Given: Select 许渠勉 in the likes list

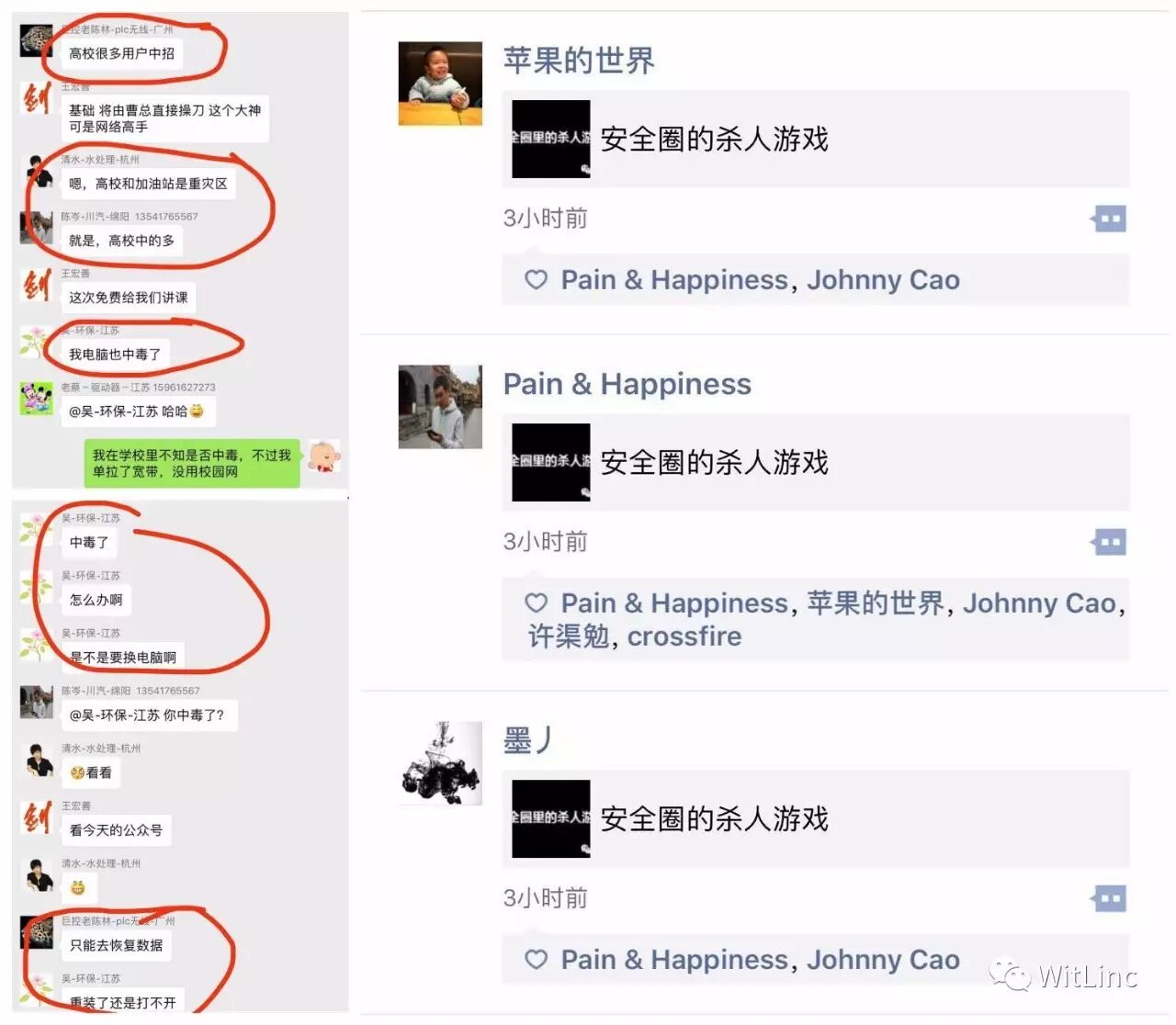Looking at the screenshot, I should pos(569,636).
